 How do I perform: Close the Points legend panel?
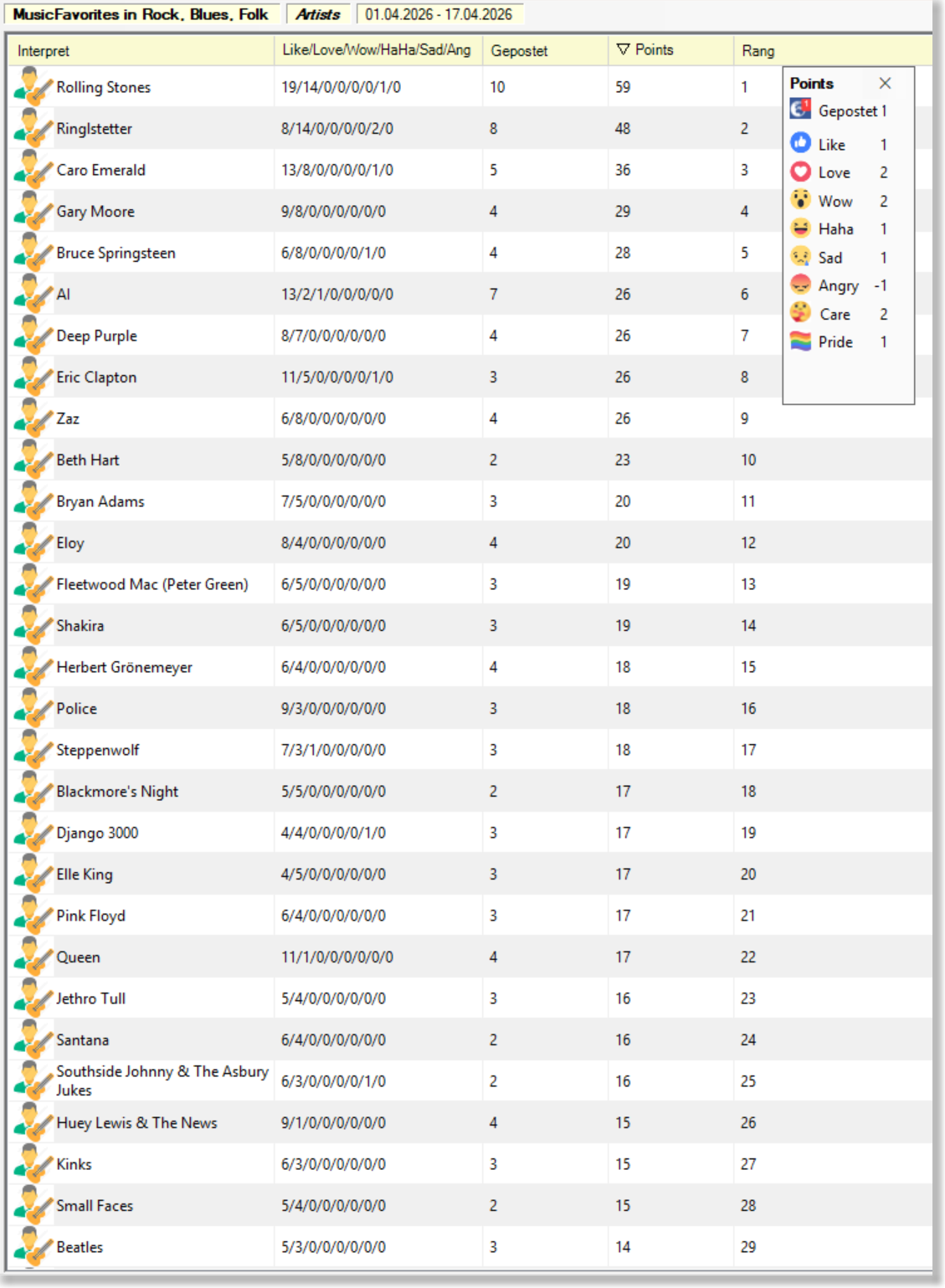pos(885,83)
